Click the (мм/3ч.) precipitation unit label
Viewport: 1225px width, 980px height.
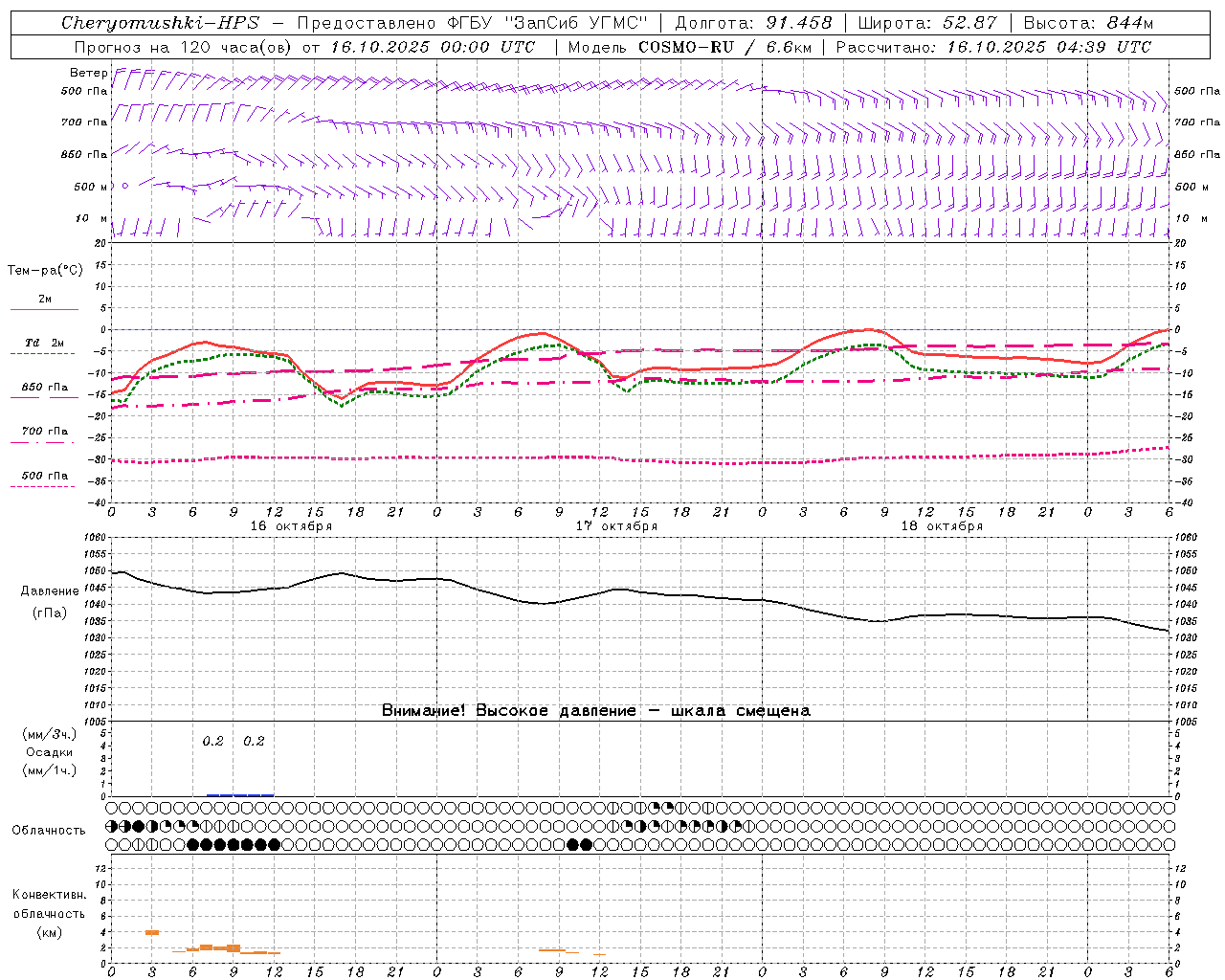(50, 734)
